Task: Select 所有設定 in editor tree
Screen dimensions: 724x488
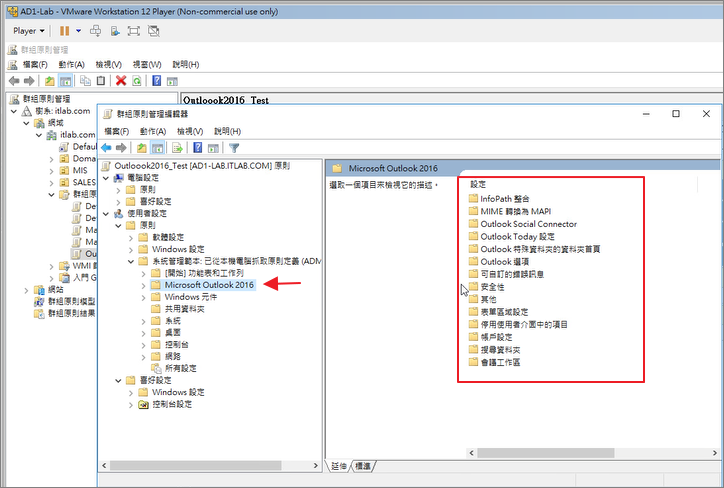Action: [181, 368]
